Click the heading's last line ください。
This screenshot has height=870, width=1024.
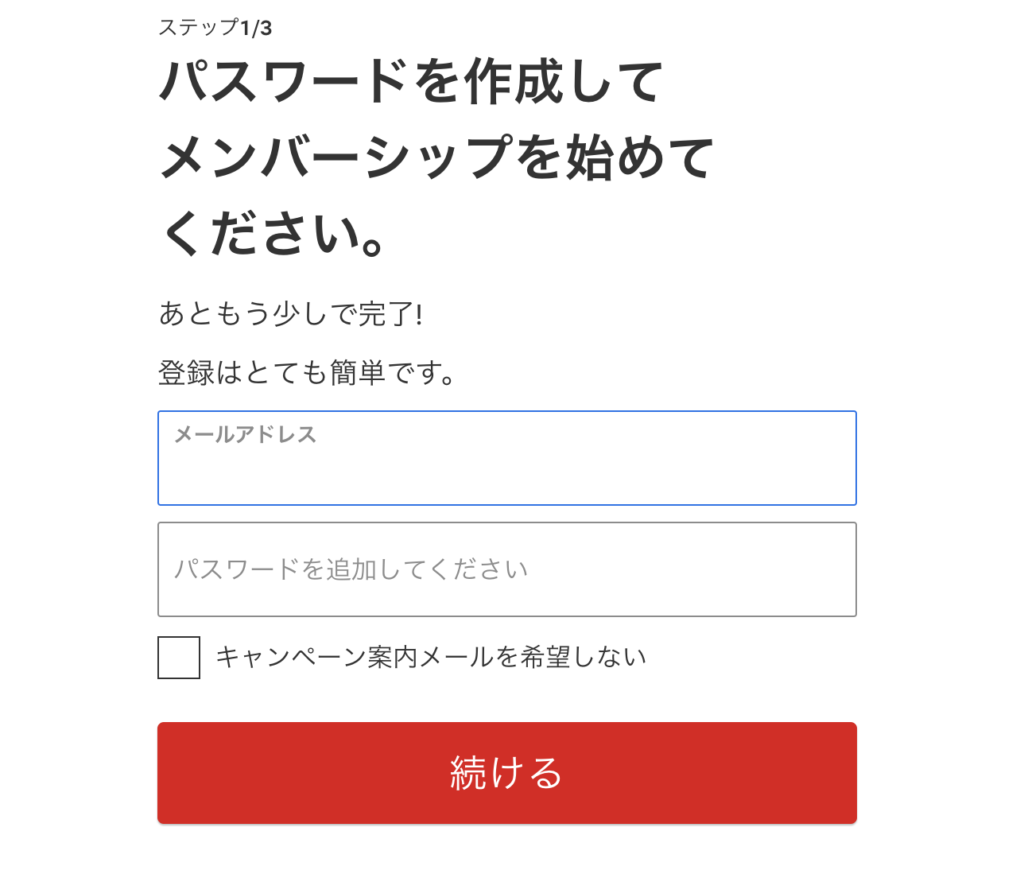[x=272, y=233]
